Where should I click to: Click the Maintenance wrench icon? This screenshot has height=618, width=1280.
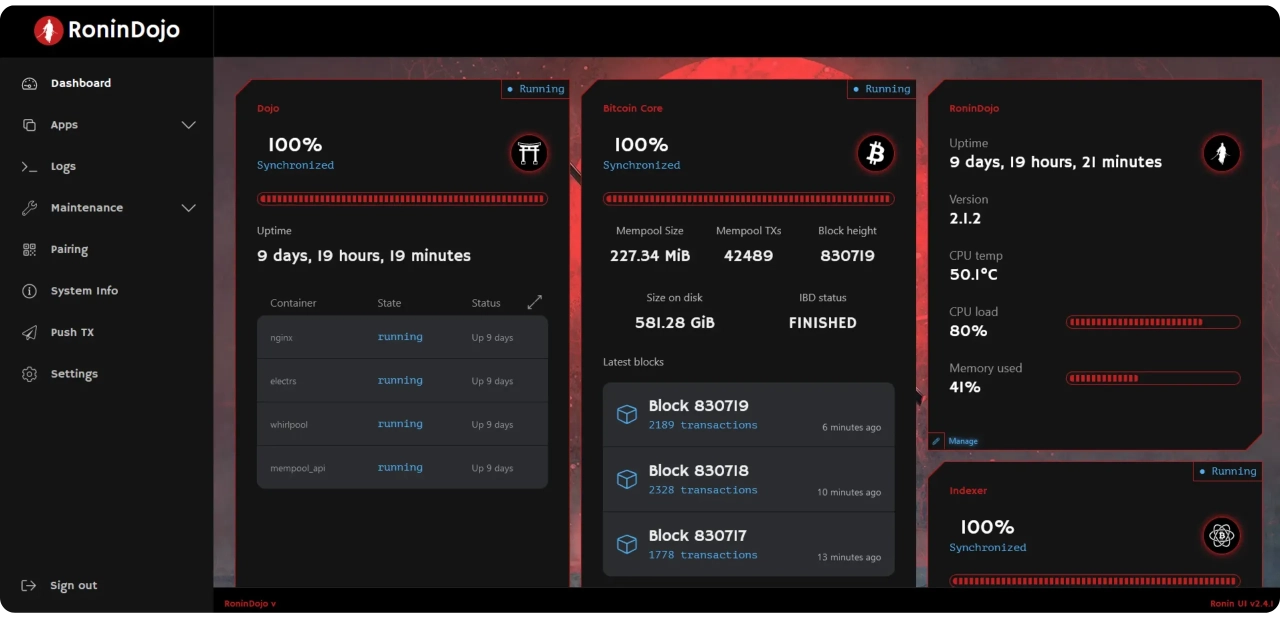click(30, 208)
